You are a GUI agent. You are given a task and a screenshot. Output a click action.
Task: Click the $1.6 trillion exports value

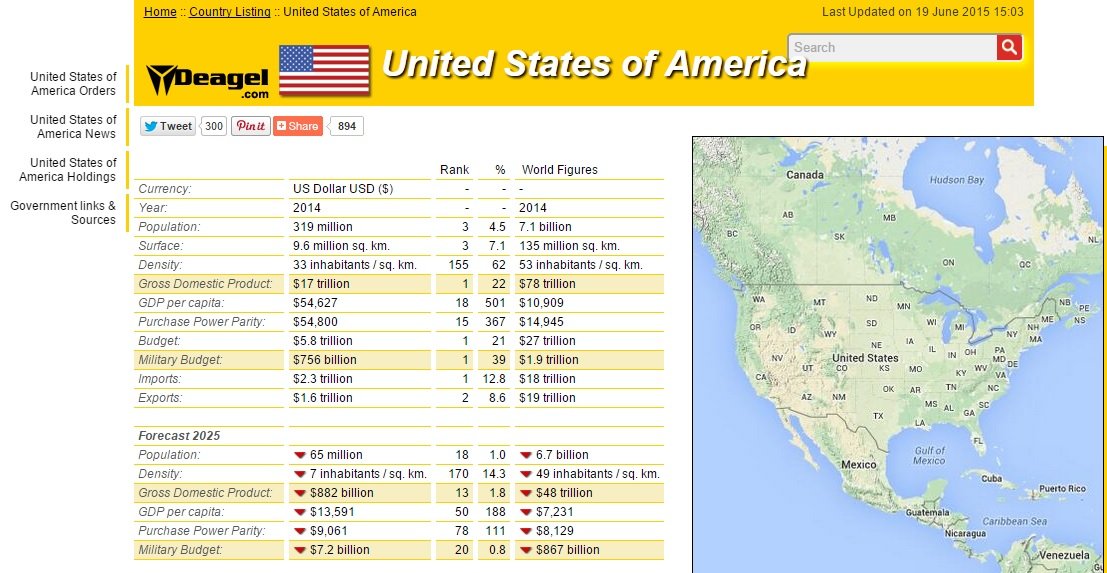coord(323,398)
